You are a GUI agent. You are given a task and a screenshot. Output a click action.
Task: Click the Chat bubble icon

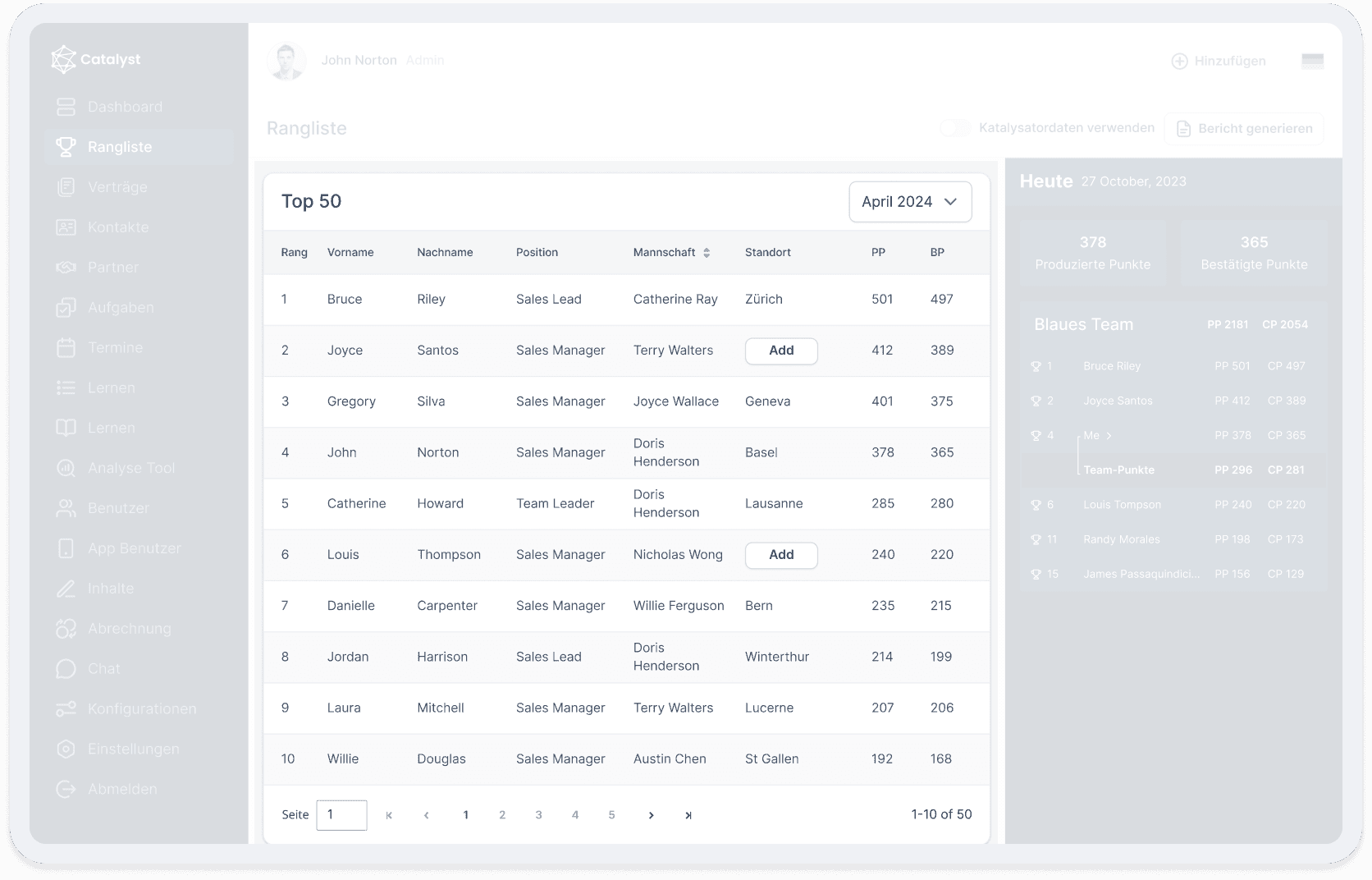66,669
